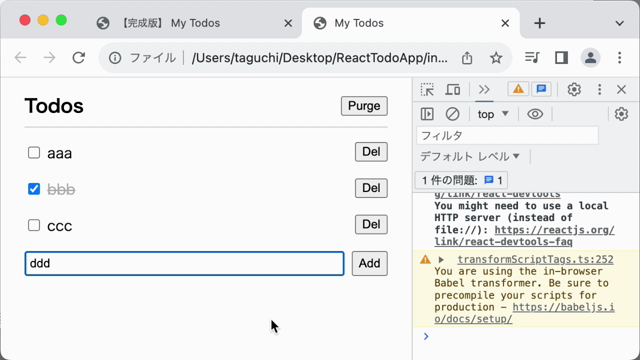Show the console sidebar icon

(427, 114)
